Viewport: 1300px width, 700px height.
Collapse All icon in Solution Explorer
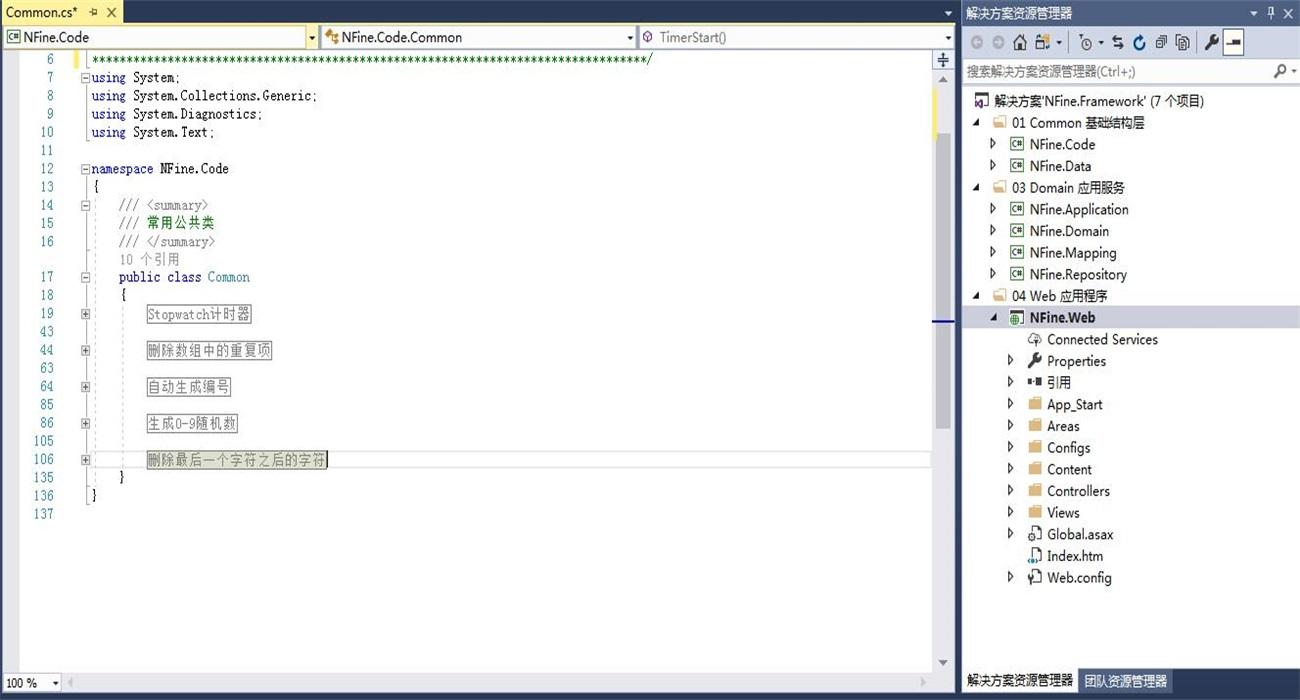click(1161, 42)
